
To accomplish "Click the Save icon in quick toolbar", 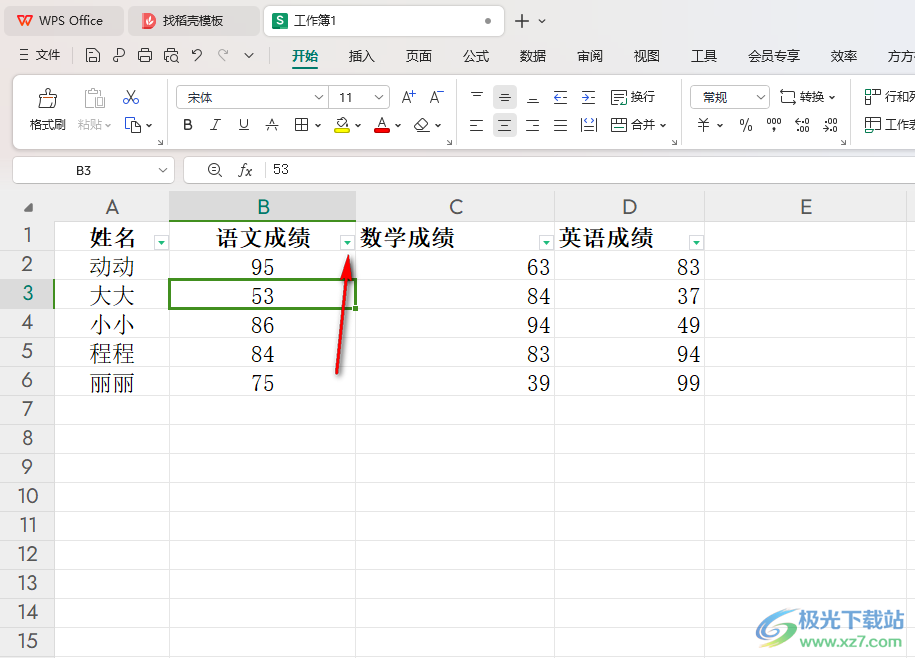I will pos(92,55).
